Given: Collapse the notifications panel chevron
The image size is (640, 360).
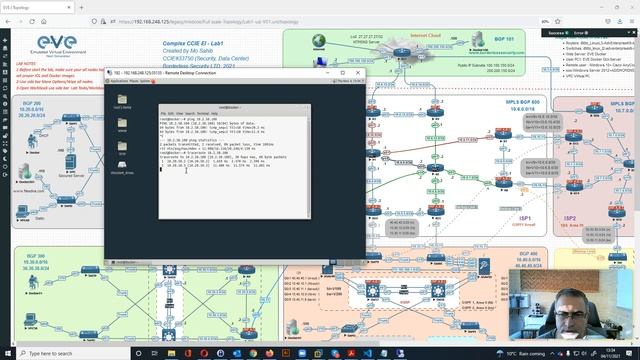Looking at the screenshot, I should [x=629, y=33].
